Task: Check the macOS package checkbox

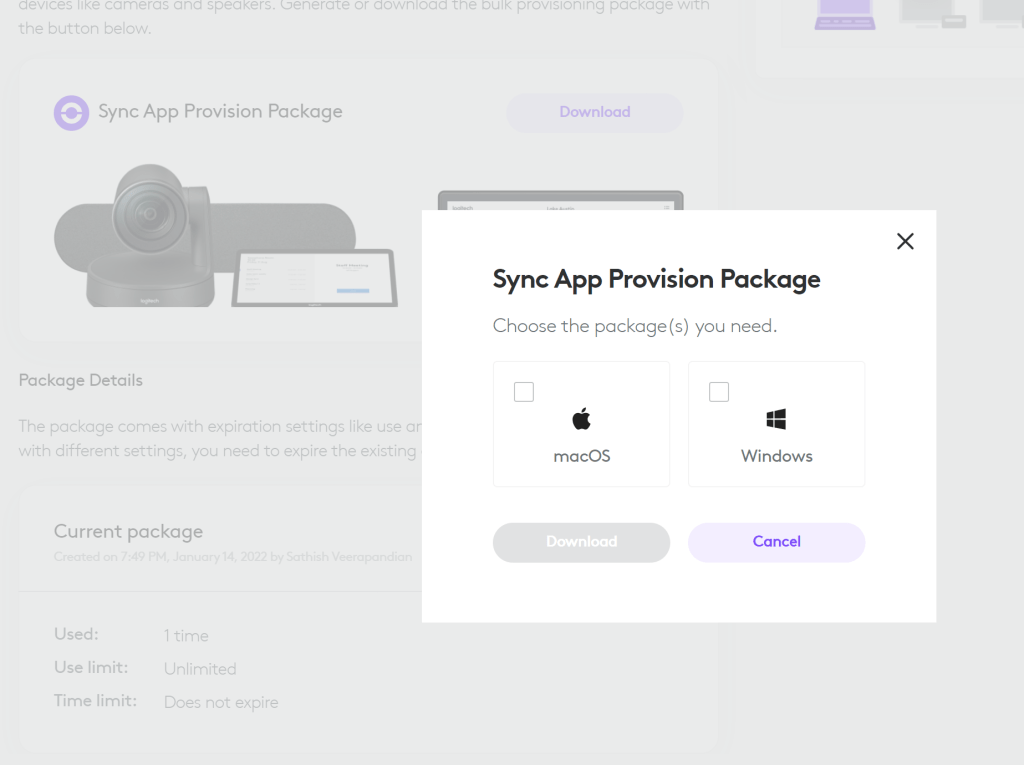Action: (x=524, y=392)
